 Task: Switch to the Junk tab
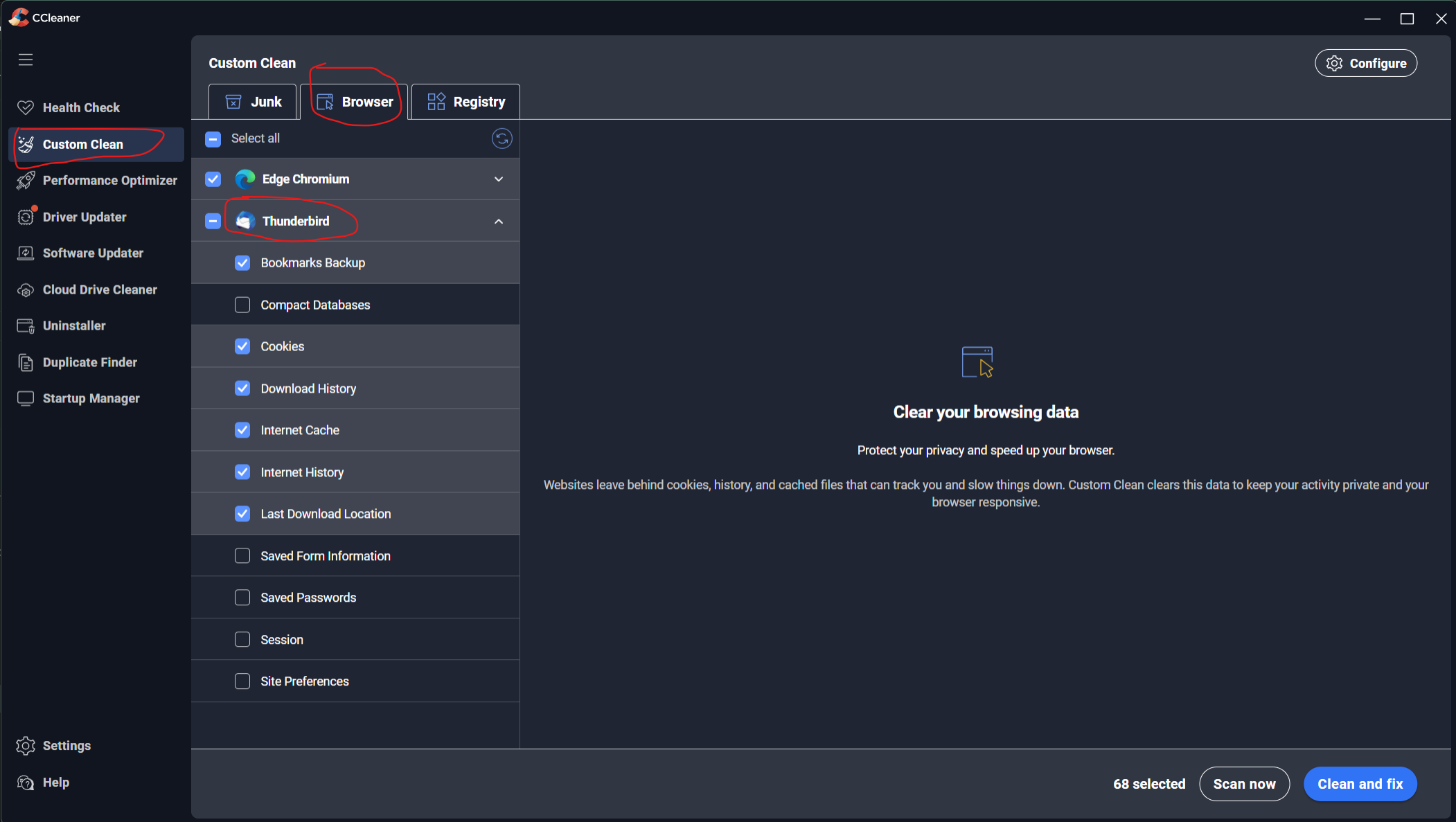pos(253,102)
